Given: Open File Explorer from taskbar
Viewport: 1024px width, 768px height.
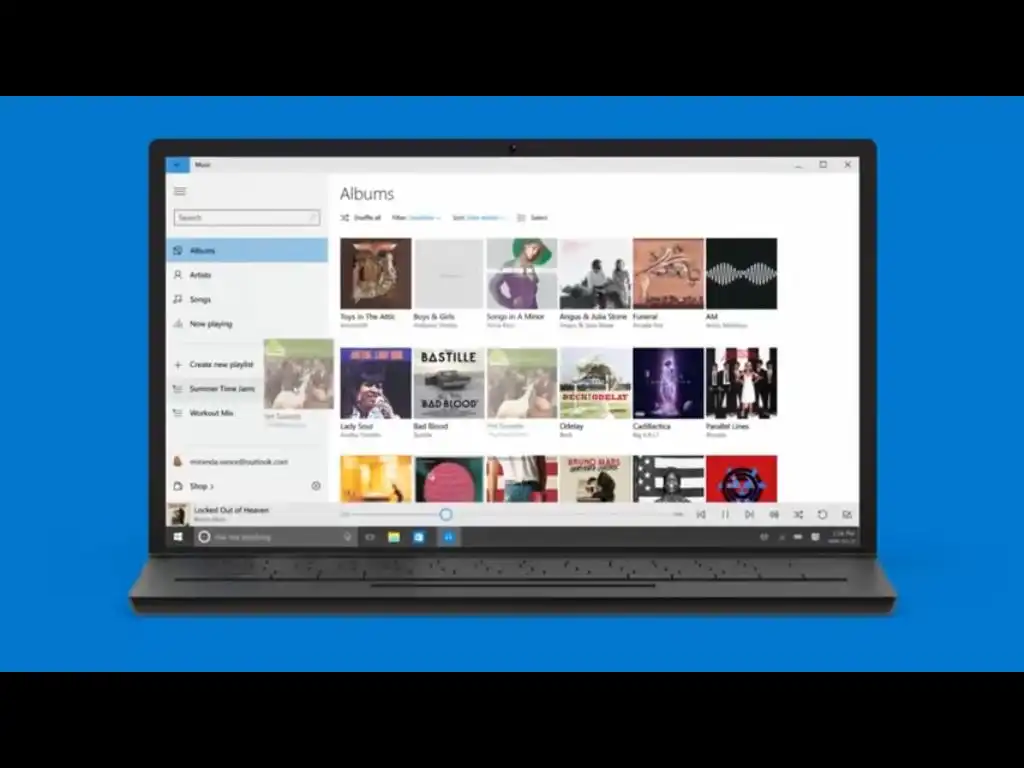Looking at the screenshot, I should pos(394,537).
